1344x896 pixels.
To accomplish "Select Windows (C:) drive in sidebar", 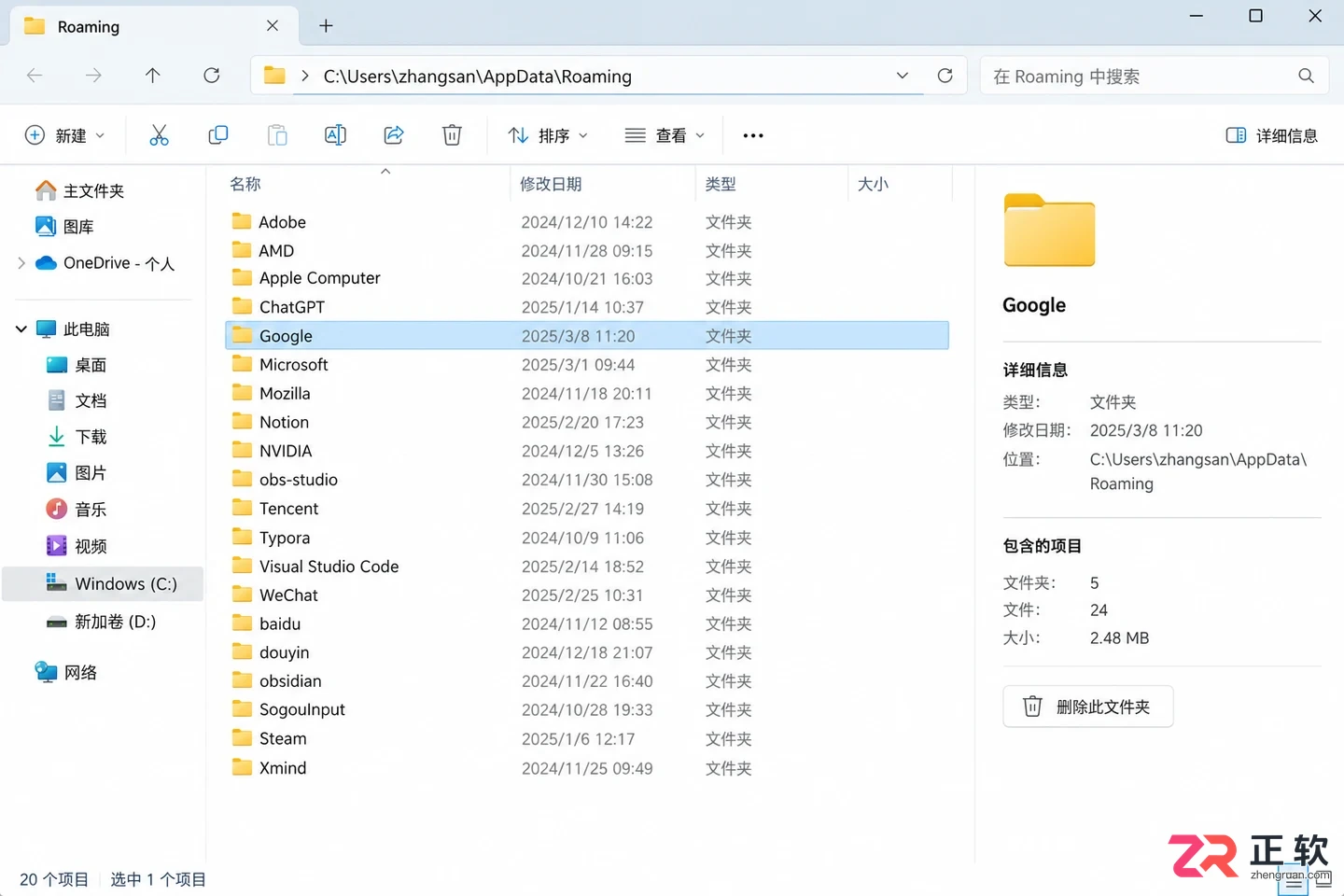I will pos(104,583).
